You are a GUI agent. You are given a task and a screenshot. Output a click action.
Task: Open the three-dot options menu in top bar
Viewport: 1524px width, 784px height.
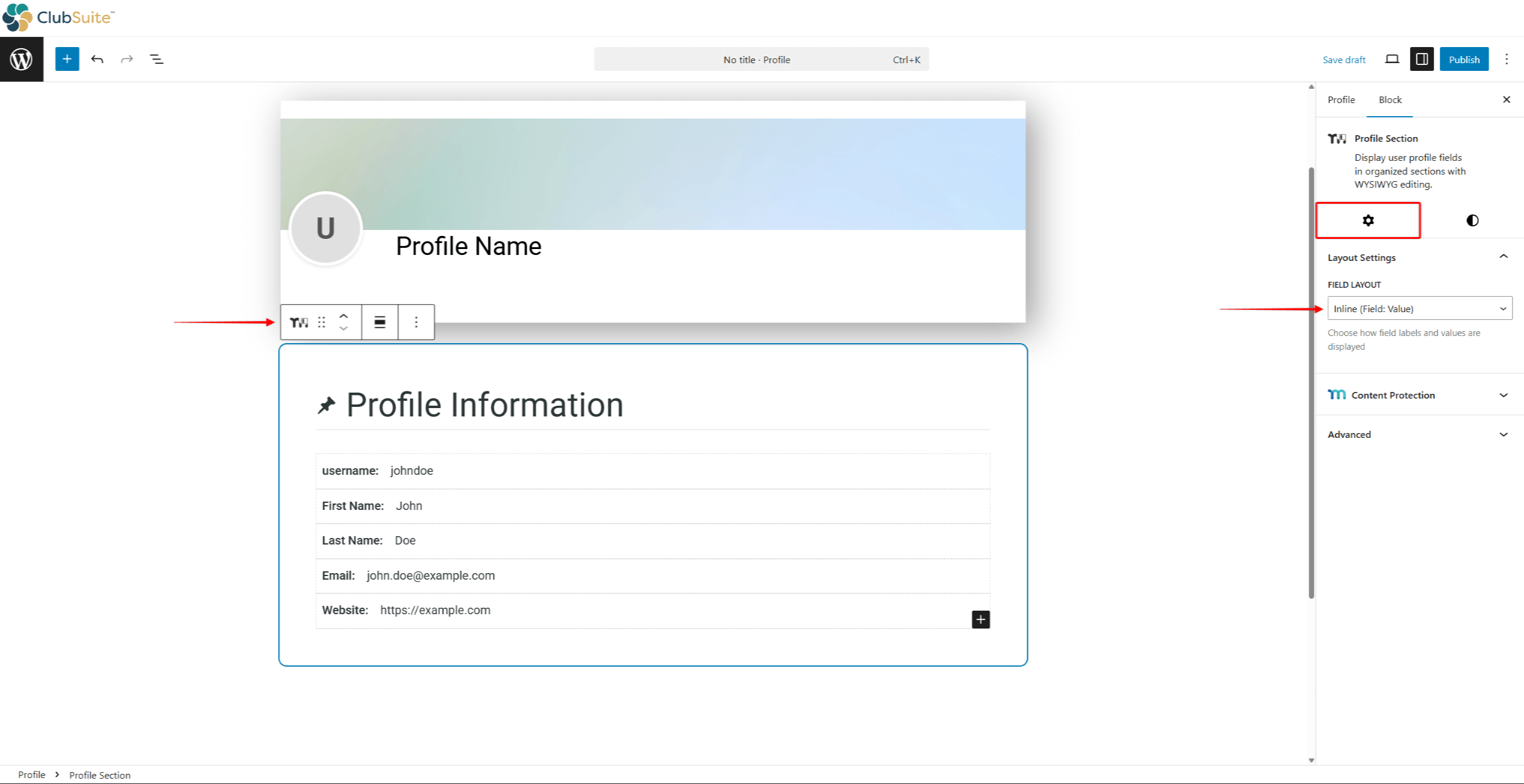[1506, 59]
